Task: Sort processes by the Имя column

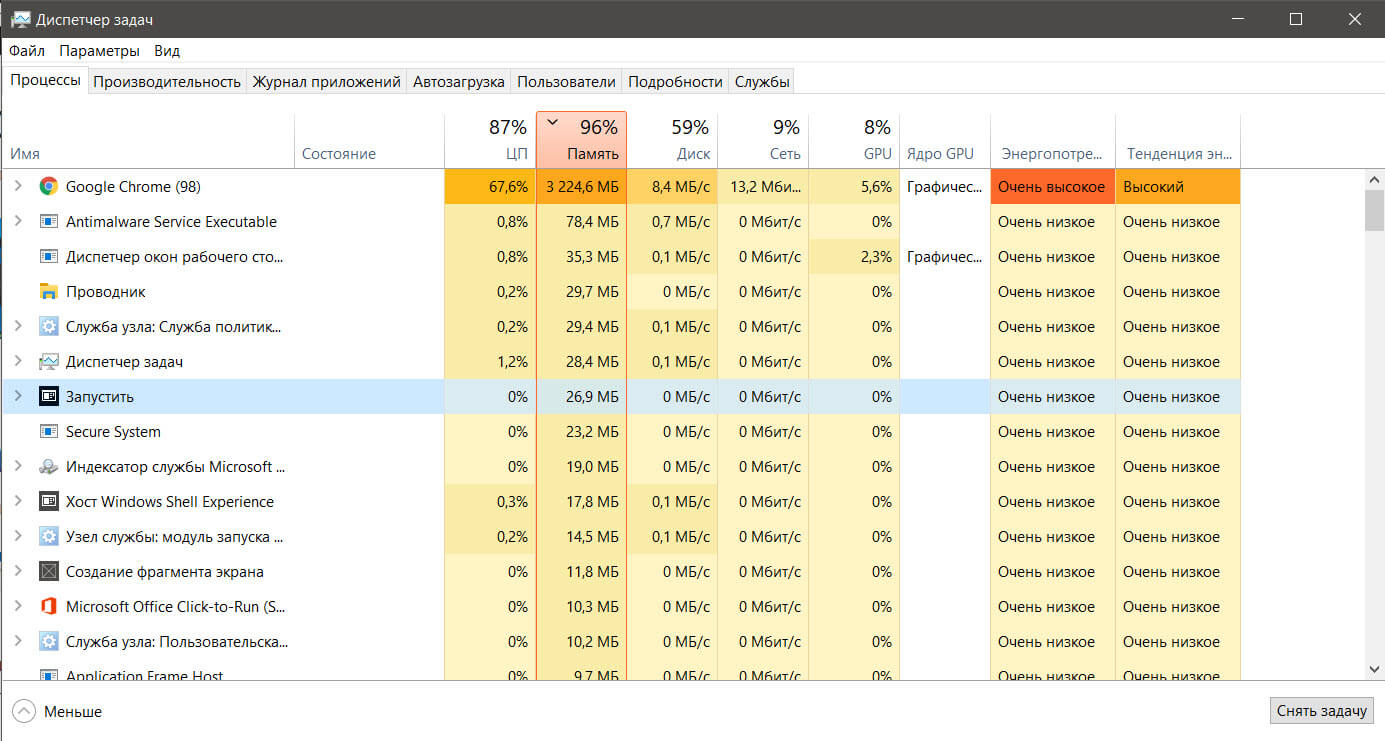Action: coord(148,140)
